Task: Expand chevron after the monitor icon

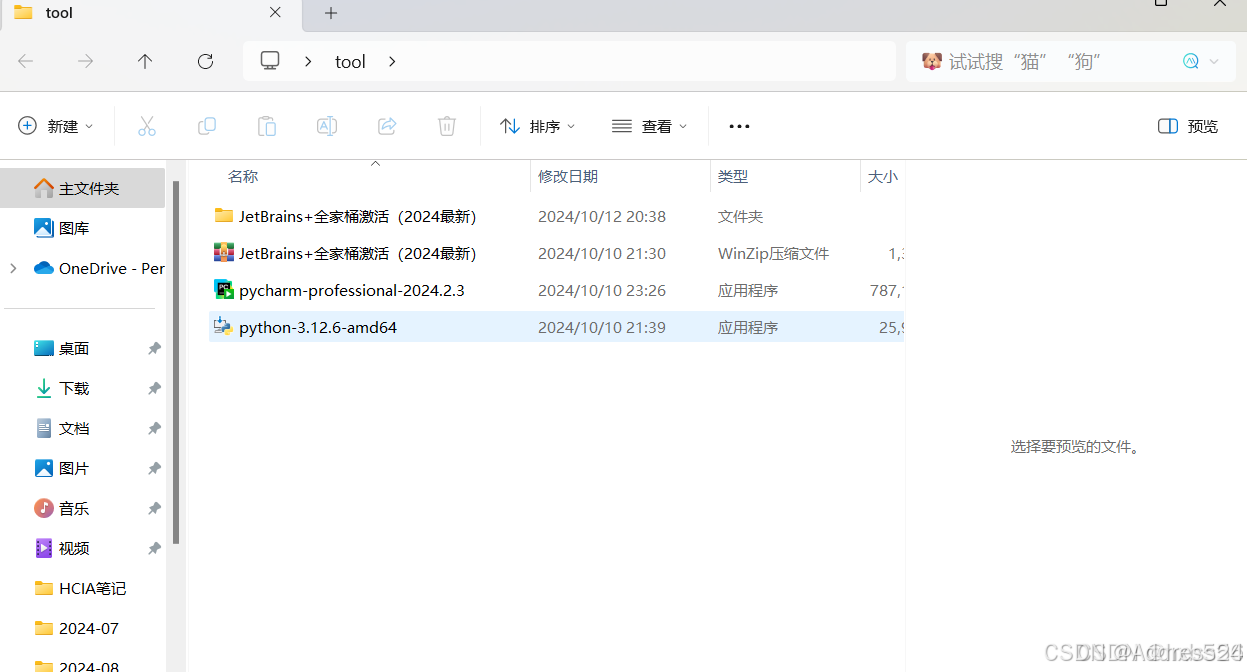Action: click(308, 61)
